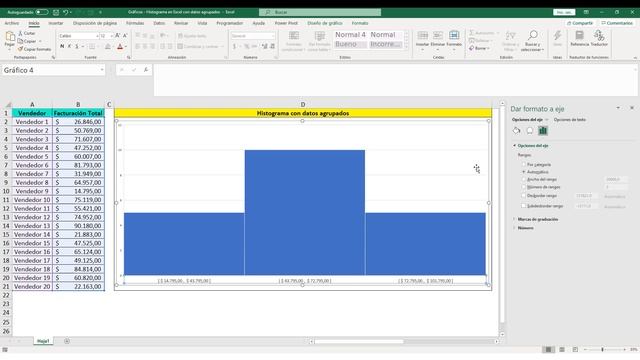Viewport: 640px width, 360px height.
Task: Toggle bold N formatting
Action: (62, 47)
